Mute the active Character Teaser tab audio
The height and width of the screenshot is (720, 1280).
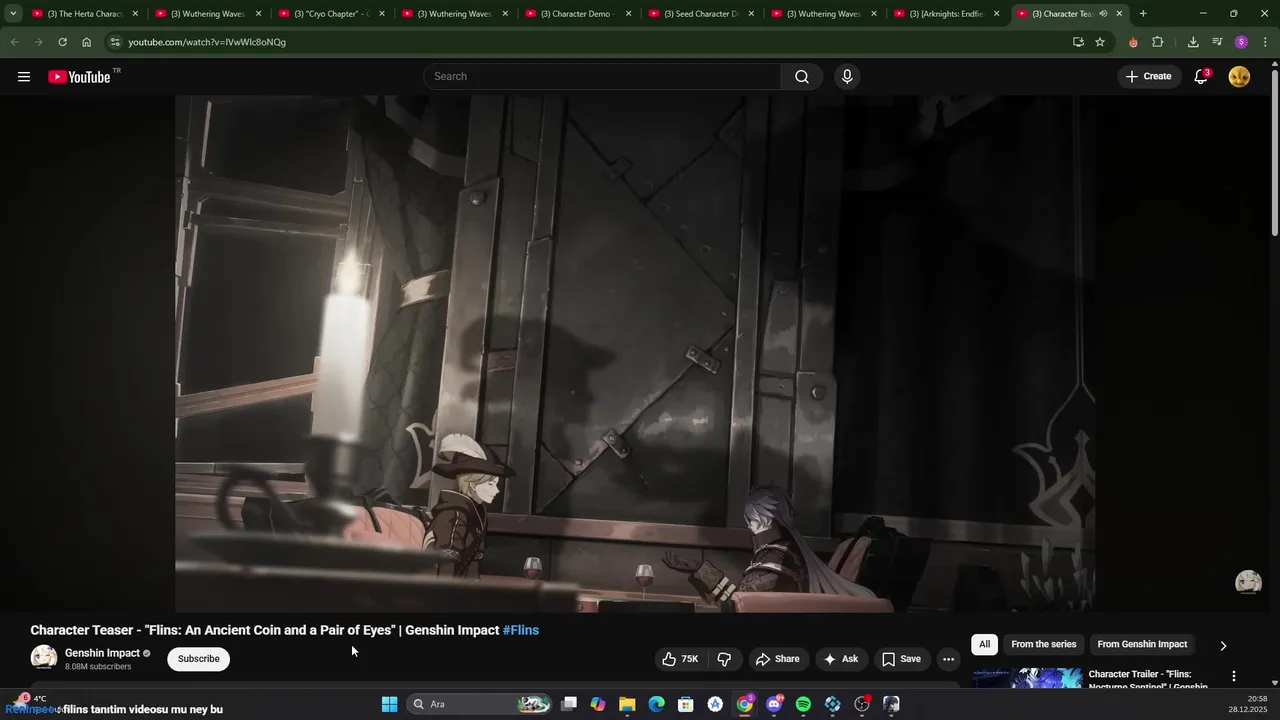tap(1103, 14)
